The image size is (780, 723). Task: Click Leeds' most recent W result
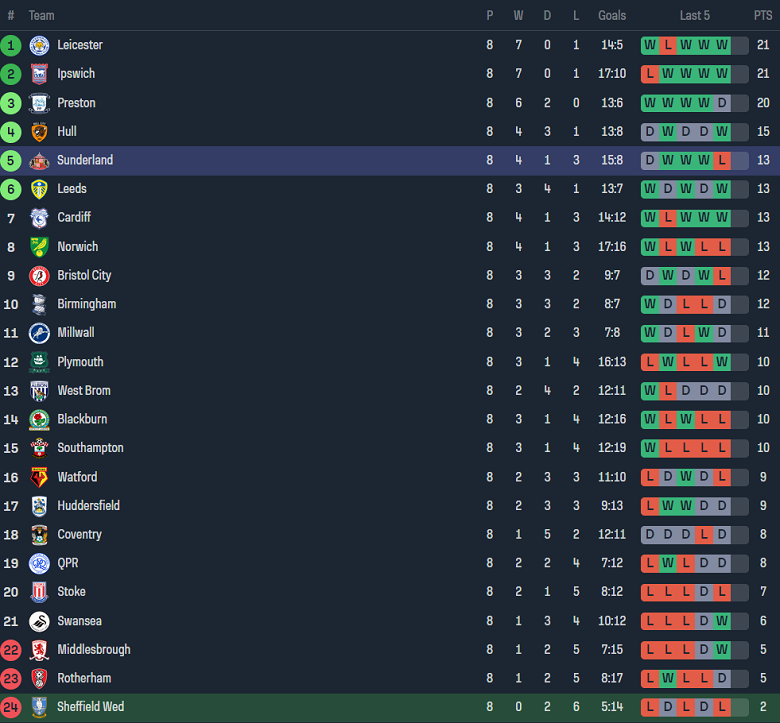[x=722, y=189]
